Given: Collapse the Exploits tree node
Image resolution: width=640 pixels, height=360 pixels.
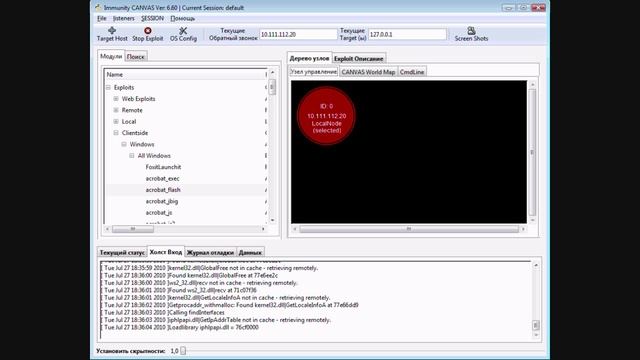Looking at the screenshot, I should click(x=108, y=87).
